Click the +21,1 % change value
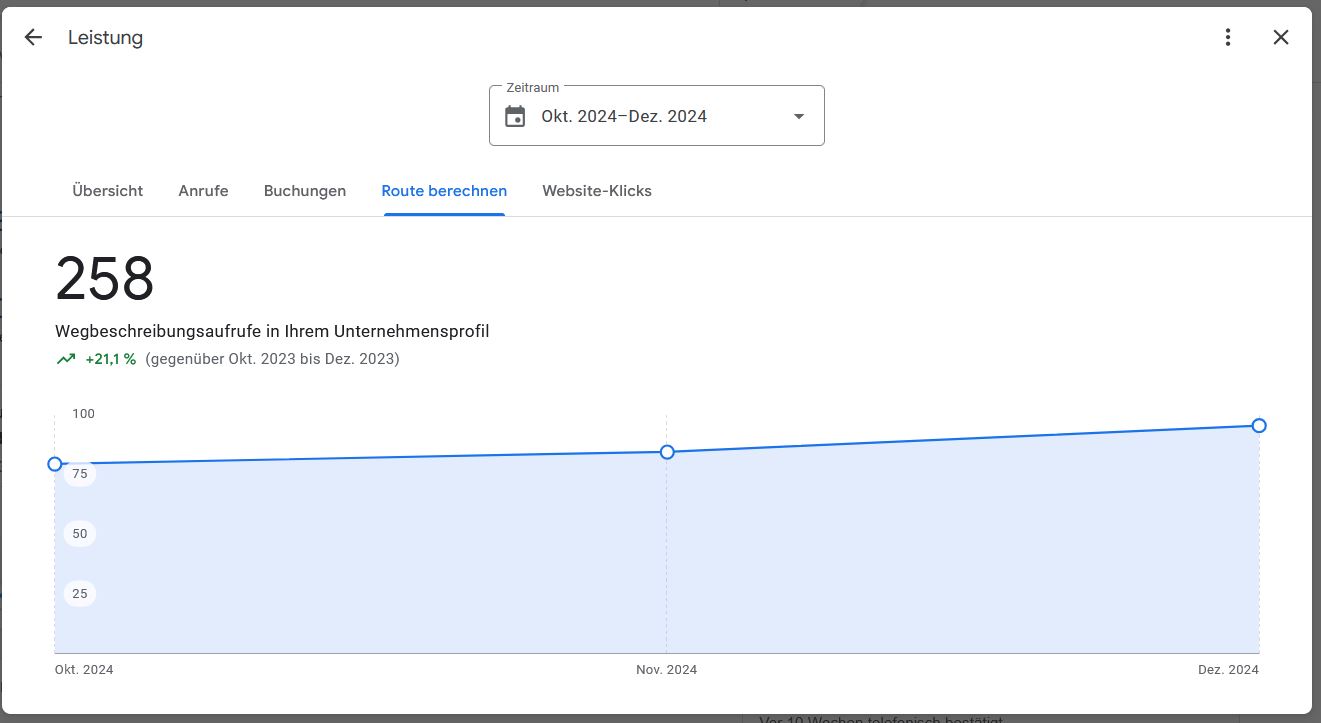The image size is (1321, 723). click(x=111, y=359)
